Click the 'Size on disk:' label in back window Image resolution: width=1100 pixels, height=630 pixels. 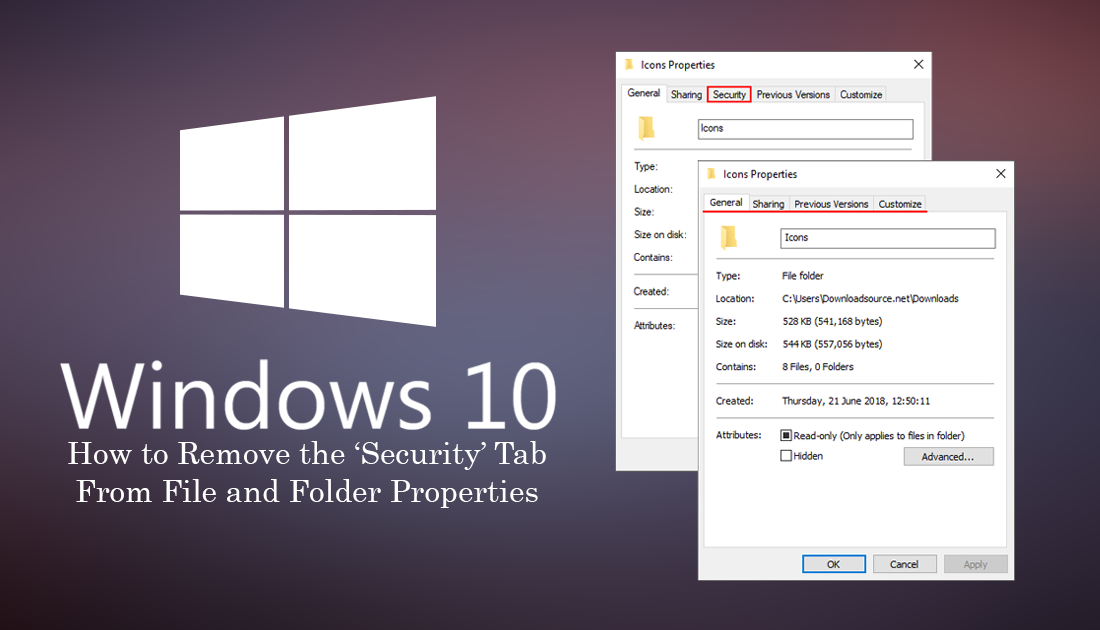pos(660,234)
